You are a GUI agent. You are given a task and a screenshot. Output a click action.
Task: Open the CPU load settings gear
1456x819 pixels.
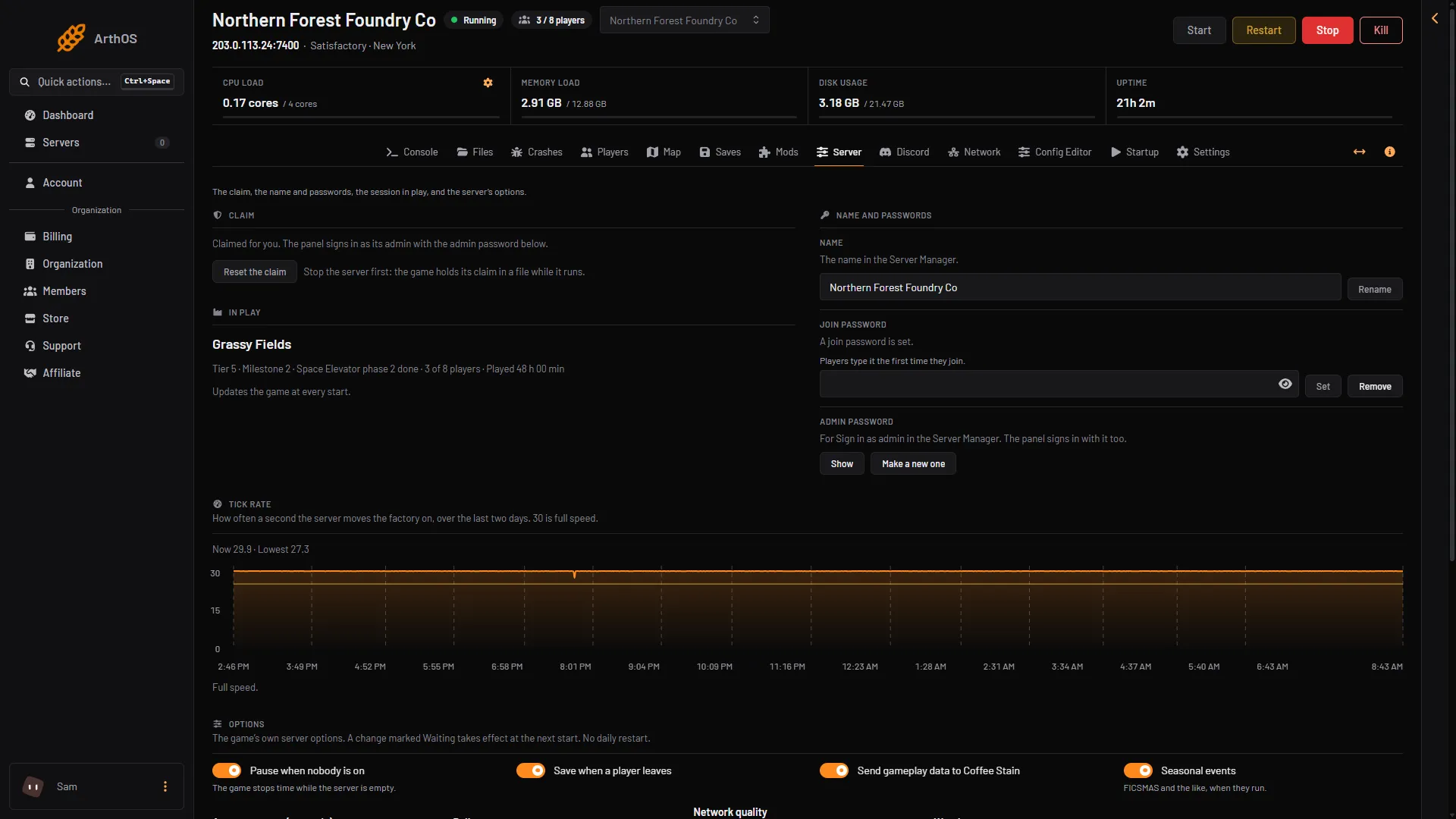488,83
